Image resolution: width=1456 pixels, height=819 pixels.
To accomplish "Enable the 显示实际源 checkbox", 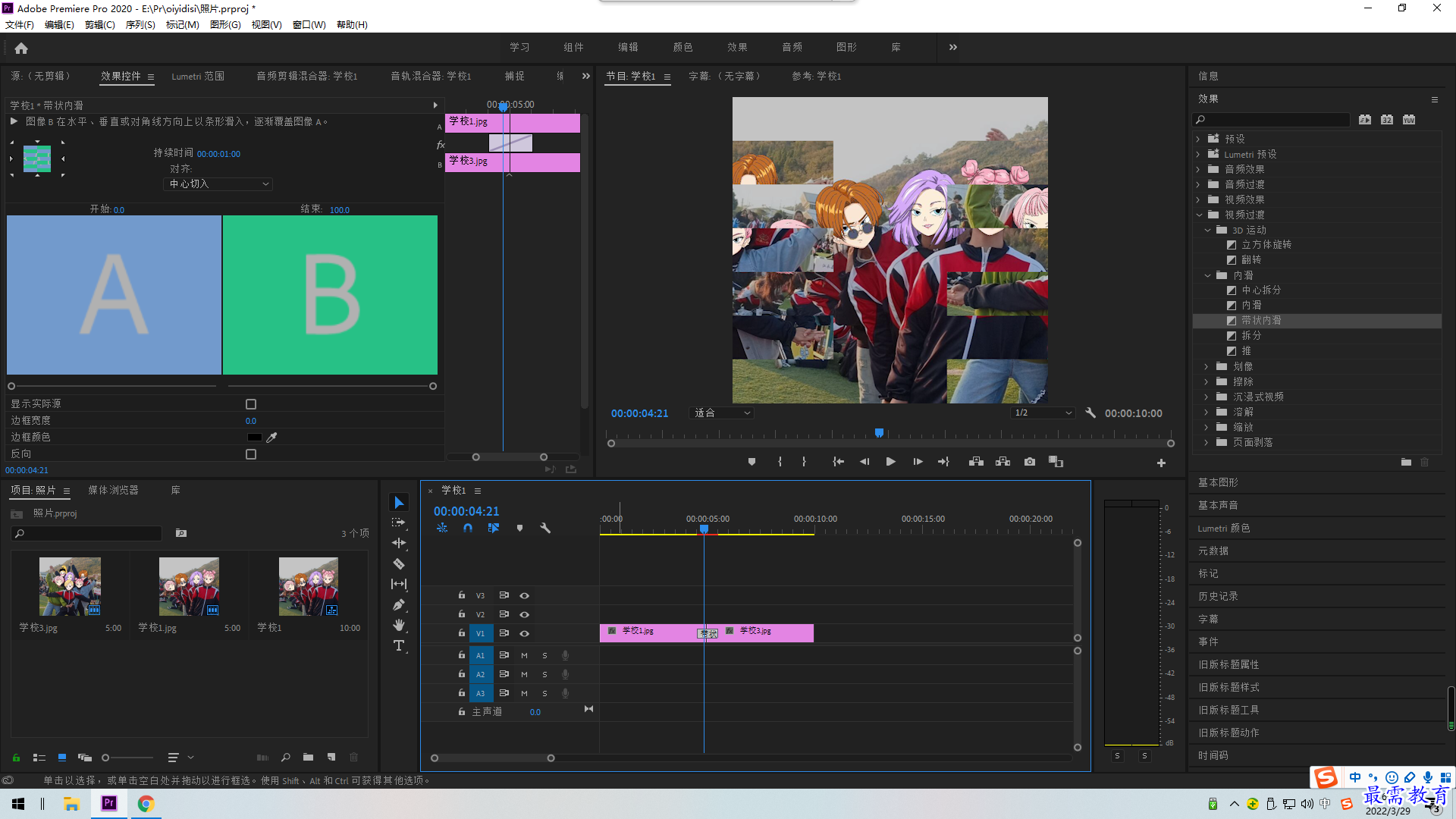I will (x=251, y=404).
